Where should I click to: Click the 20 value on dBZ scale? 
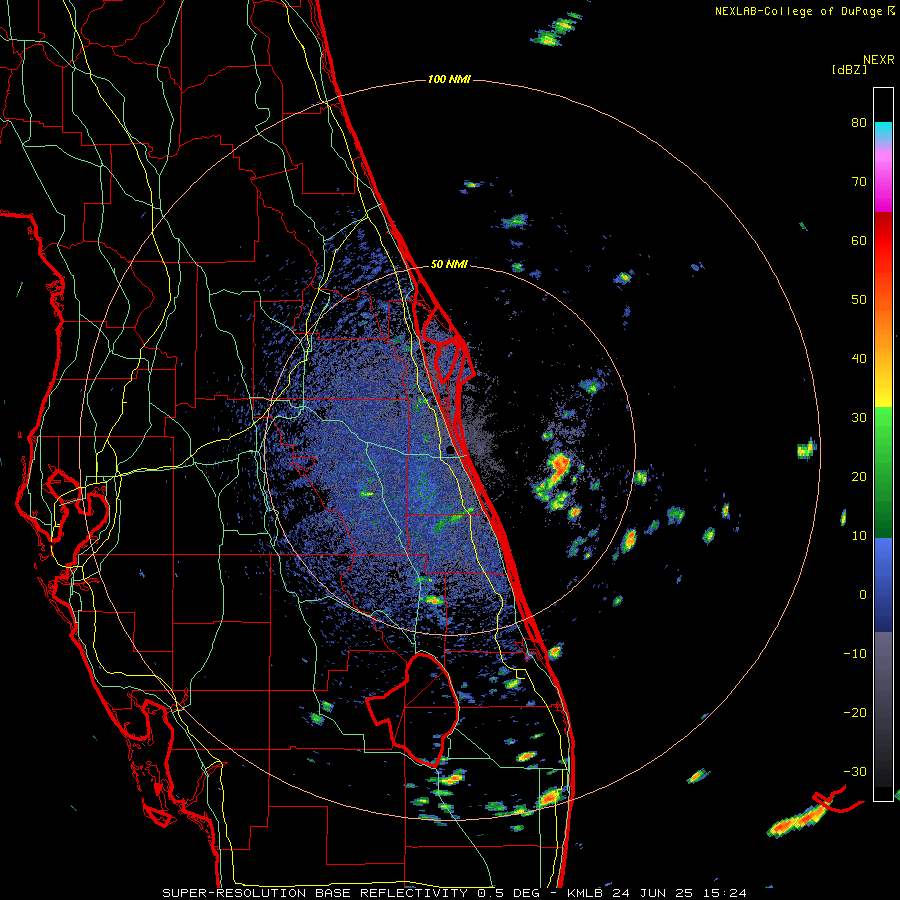[x=859, y=477]
